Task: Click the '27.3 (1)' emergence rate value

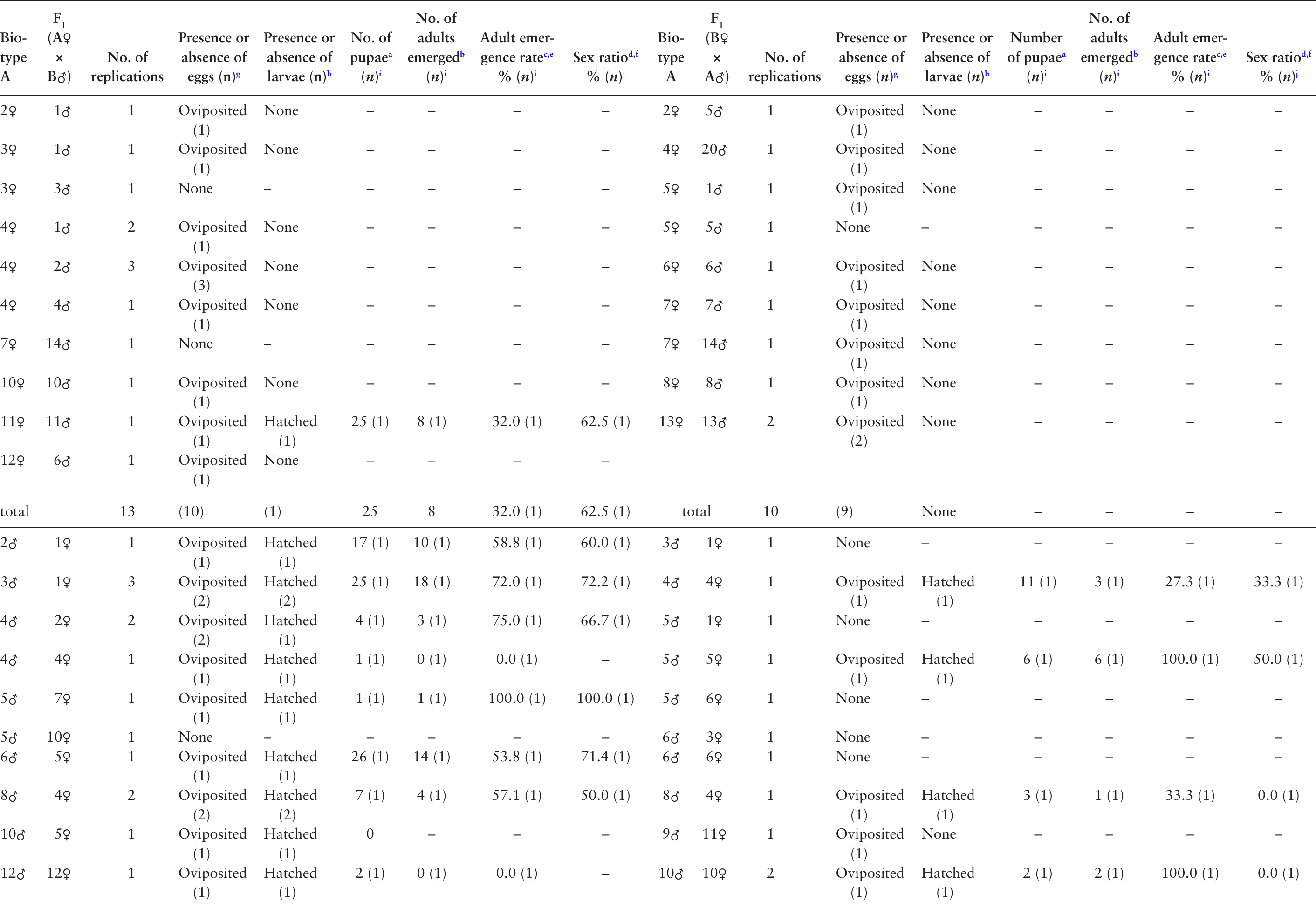Action: pyautogui.click(x=1190, y=582)
